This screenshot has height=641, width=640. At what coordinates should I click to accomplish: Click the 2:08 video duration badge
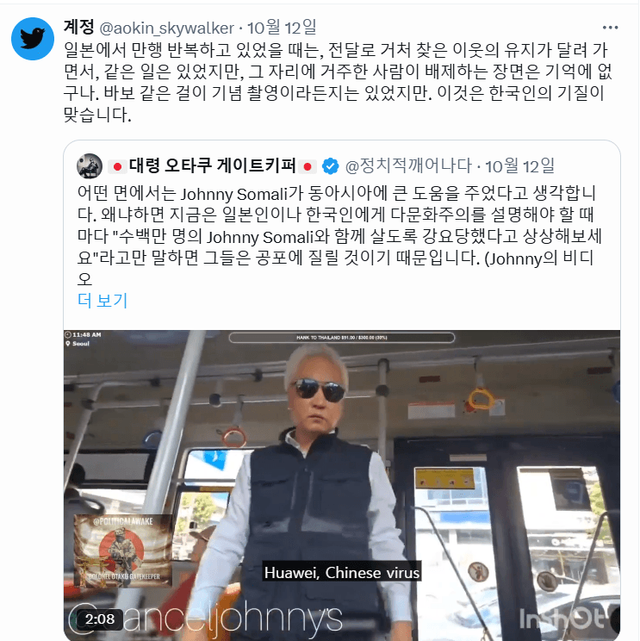tap(100, 619)
